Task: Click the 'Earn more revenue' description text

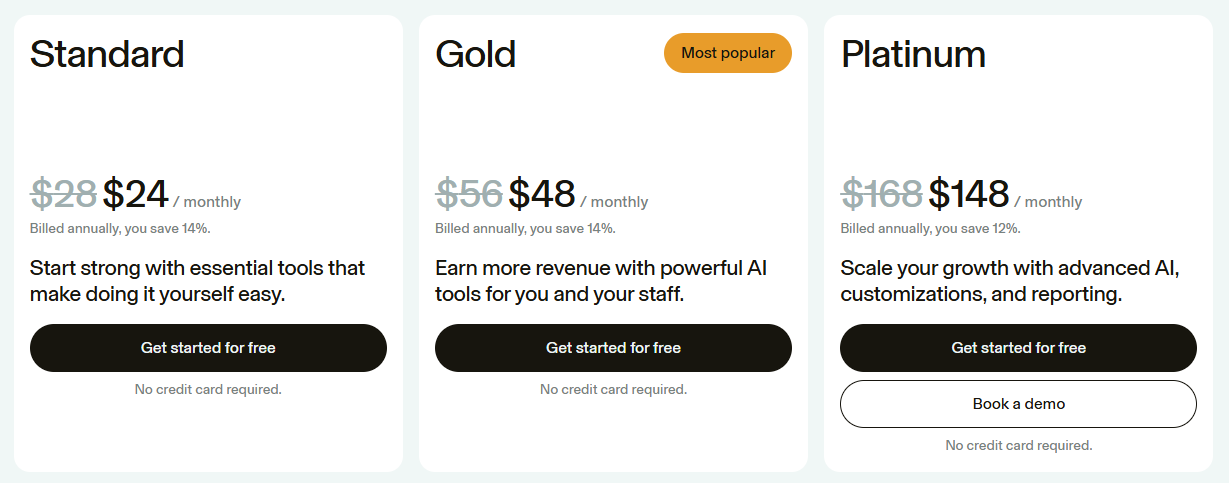Action: (x=600, y=281)
